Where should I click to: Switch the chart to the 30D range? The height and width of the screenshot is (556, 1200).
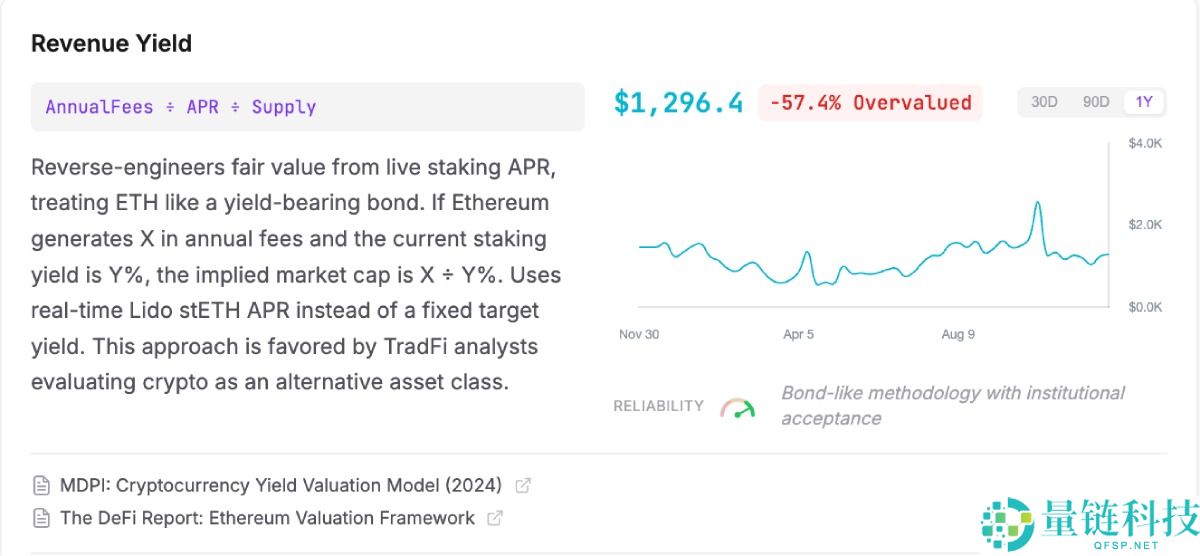[x=1044, y=102]
